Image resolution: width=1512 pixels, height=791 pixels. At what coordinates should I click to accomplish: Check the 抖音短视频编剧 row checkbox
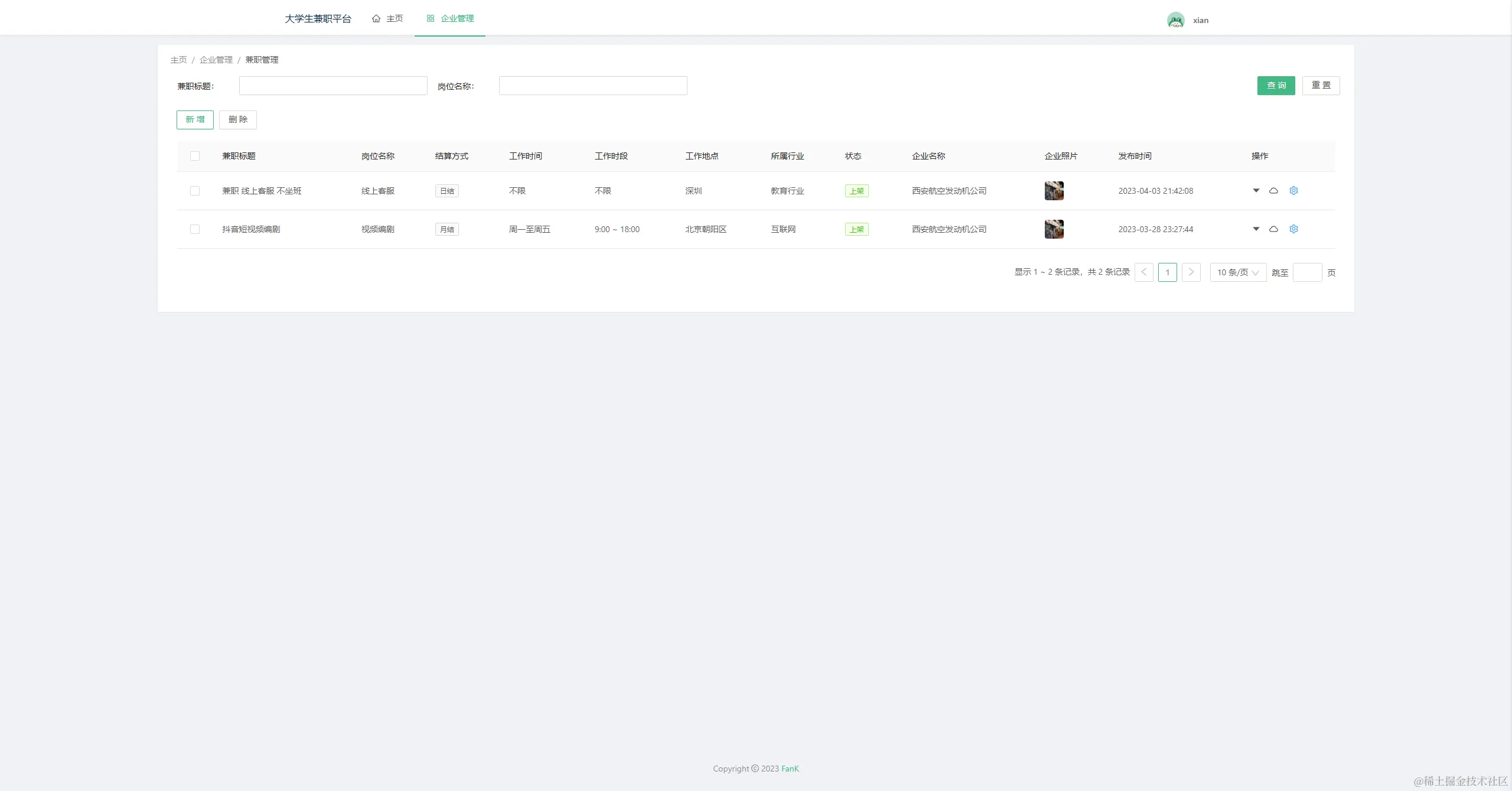click(195, 229)
